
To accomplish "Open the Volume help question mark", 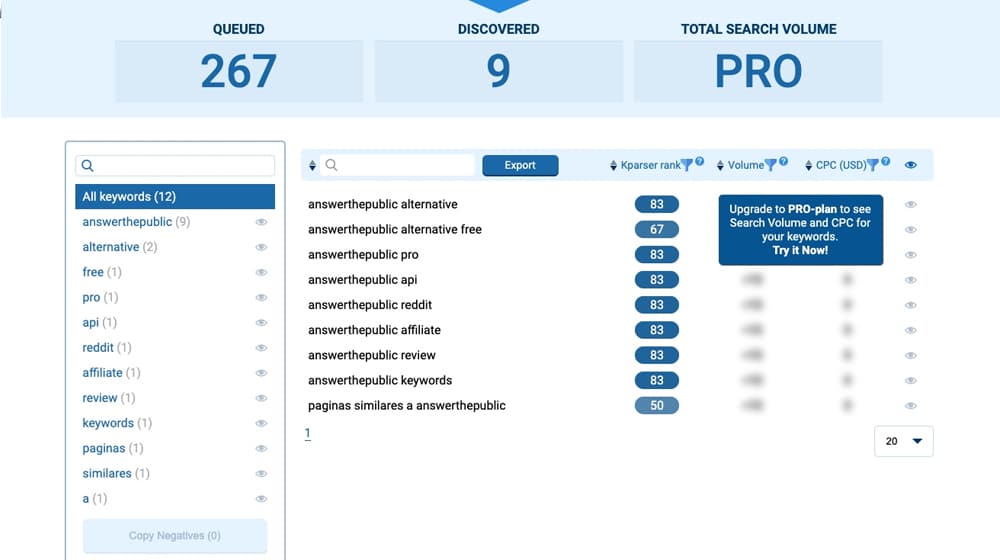I will [x=784, y=161].
